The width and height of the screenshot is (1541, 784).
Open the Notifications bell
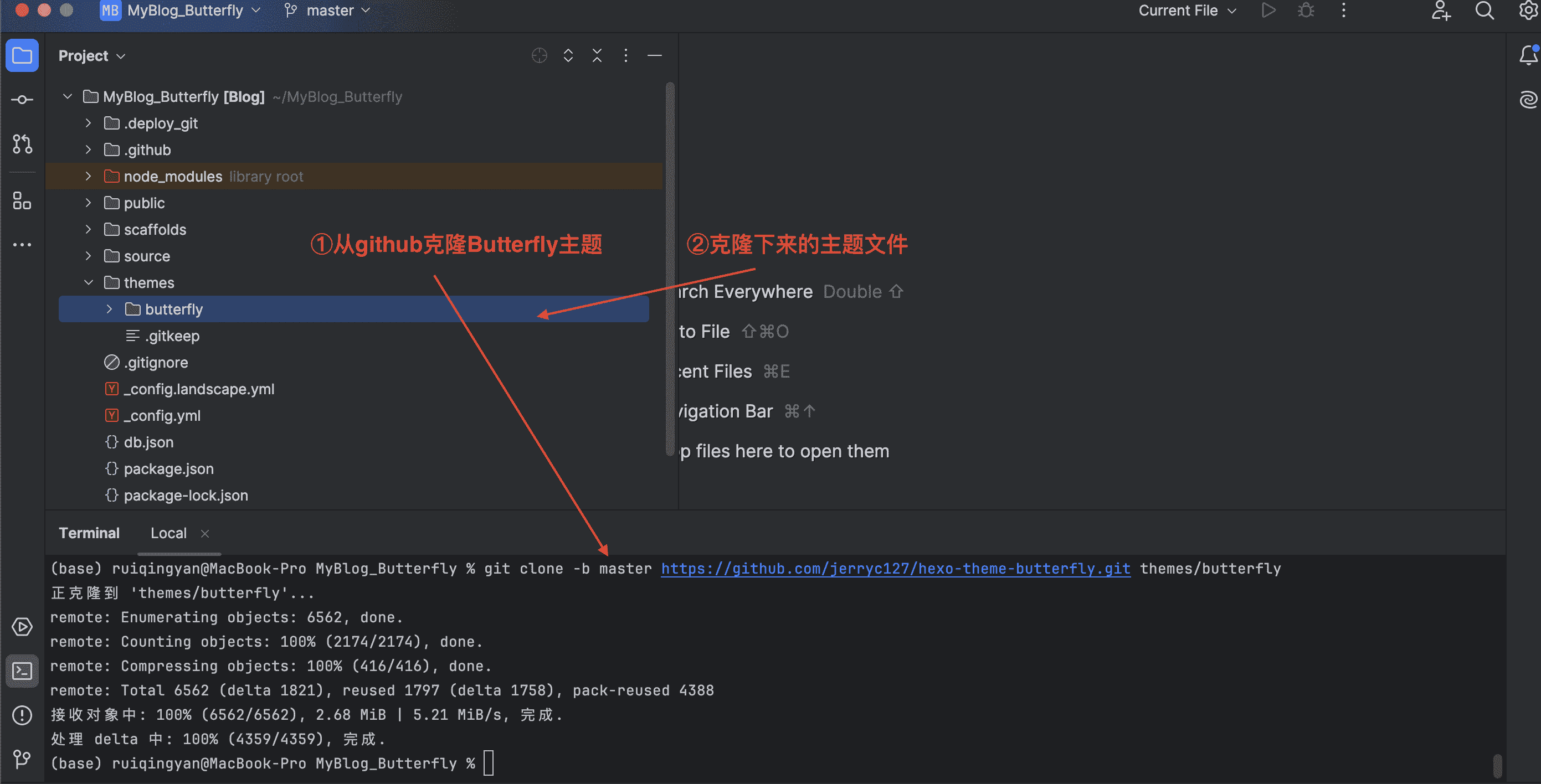click(1527, 55)
